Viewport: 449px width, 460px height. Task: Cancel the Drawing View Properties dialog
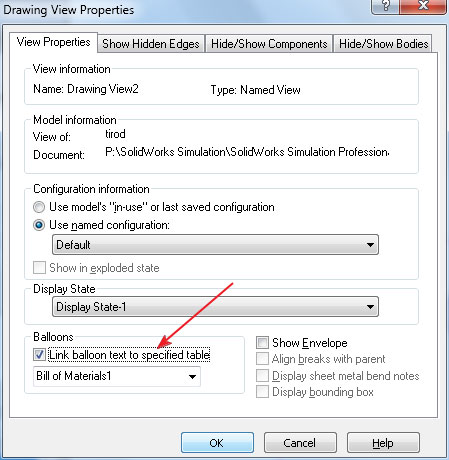coord(300,443)
